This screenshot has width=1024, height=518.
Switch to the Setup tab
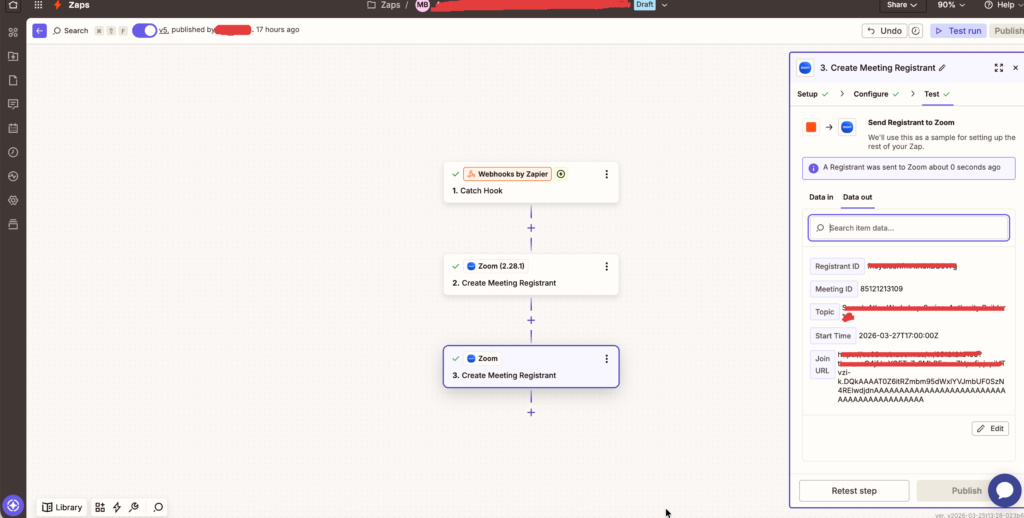[812, 94]
